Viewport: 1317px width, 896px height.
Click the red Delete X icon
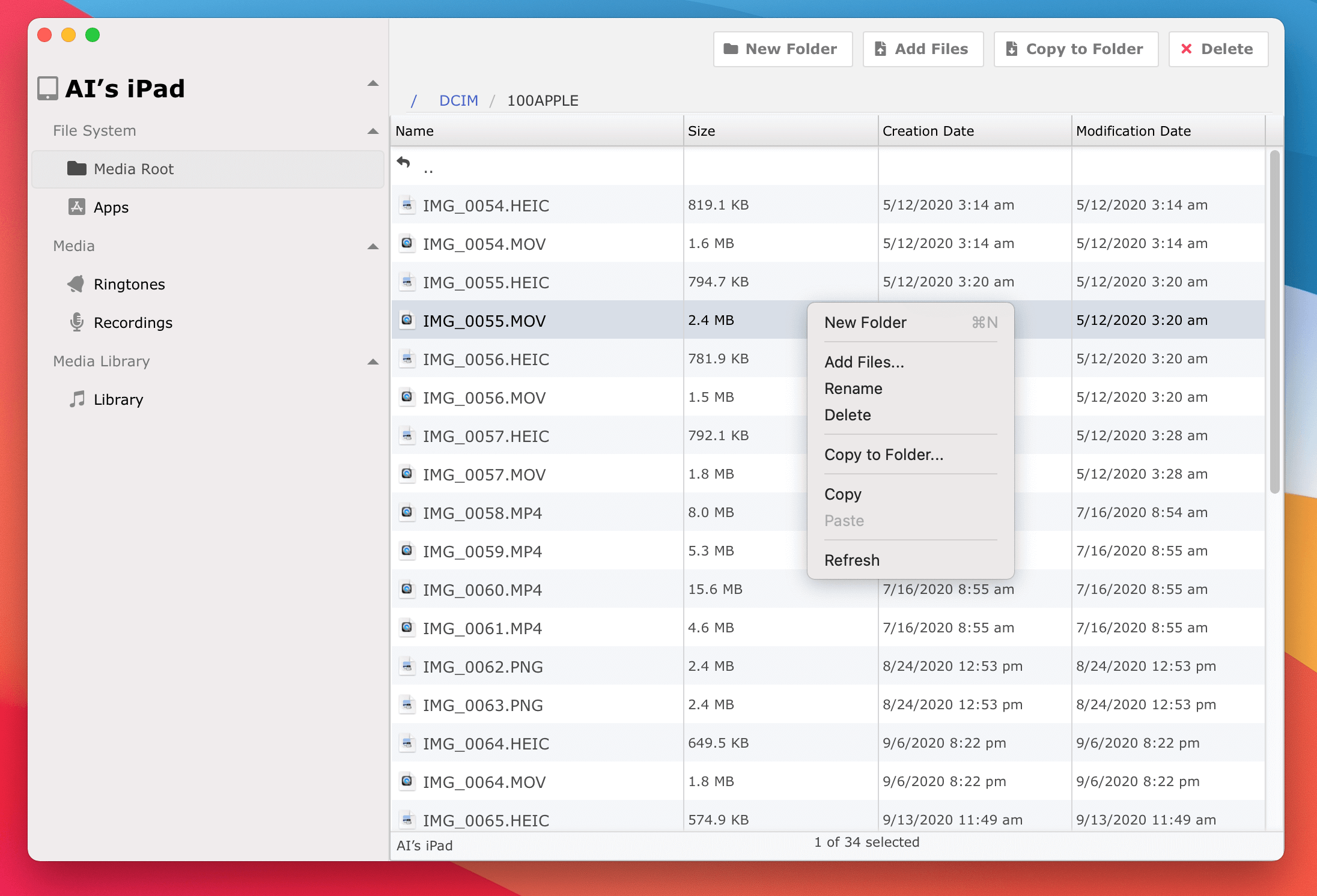pos(1187,49)
